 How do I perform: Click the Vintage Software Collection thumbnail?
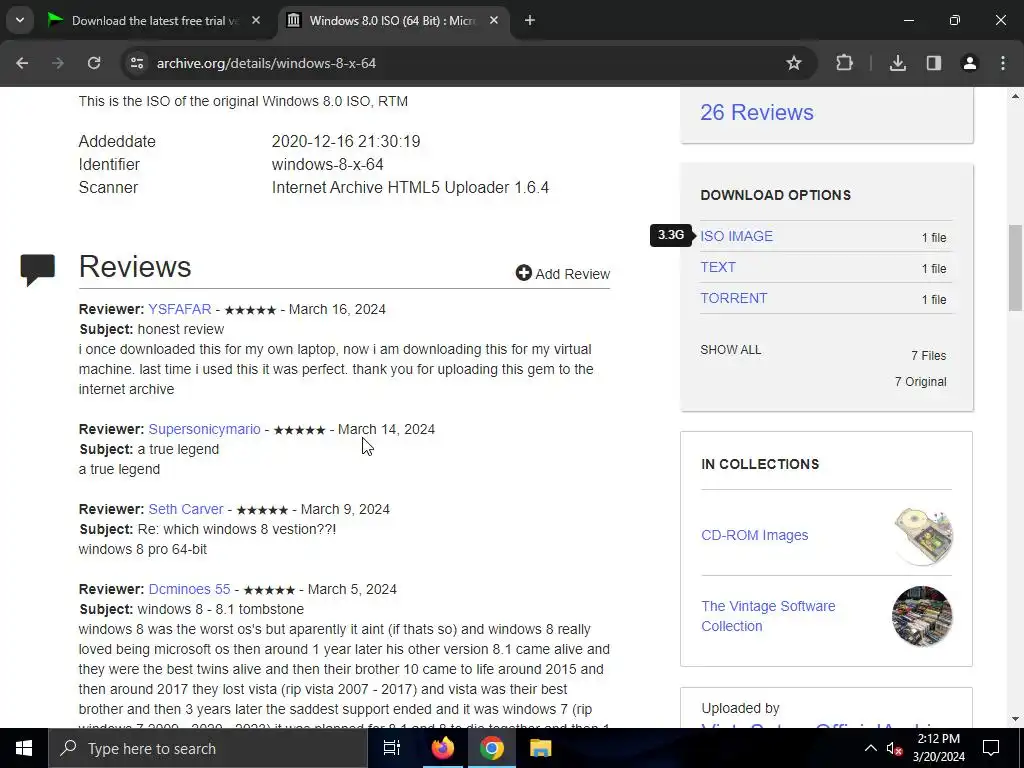click(x=922, y=616)
